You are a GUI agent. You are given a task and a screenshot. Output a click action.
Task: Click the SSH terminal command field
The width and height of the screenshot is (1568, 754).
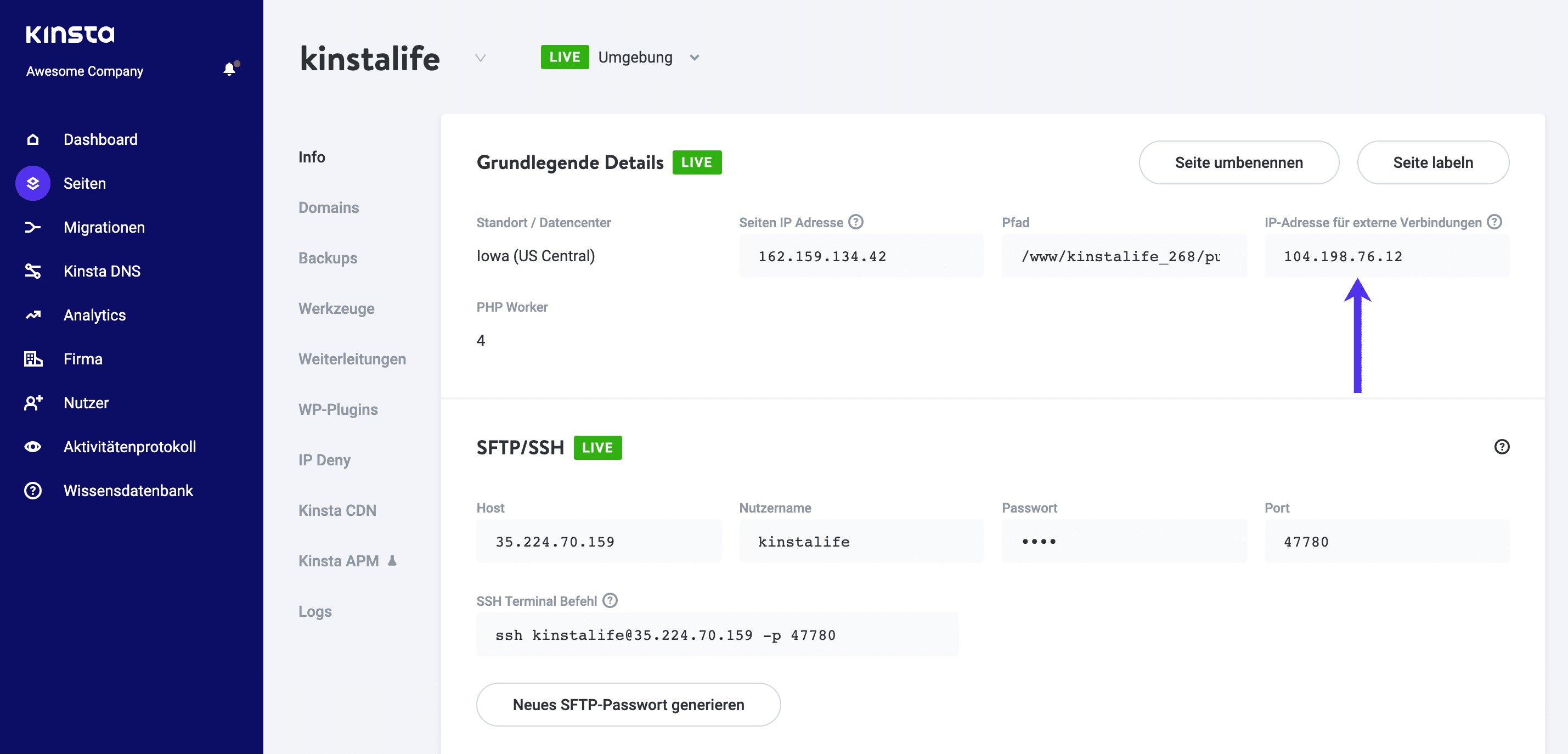click(717, 634)
